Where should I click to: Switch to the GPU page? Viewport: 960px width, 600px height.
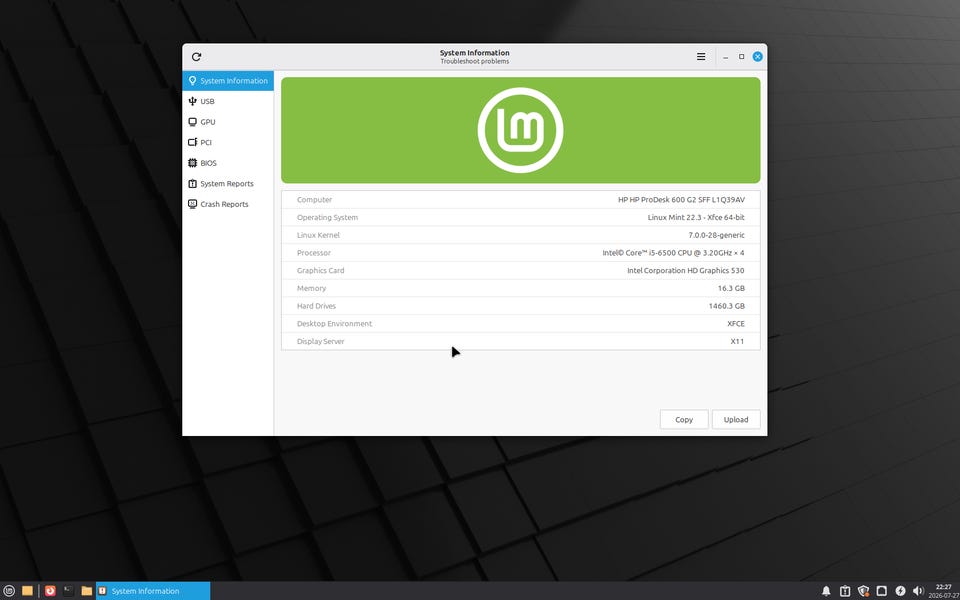point(228,122)
